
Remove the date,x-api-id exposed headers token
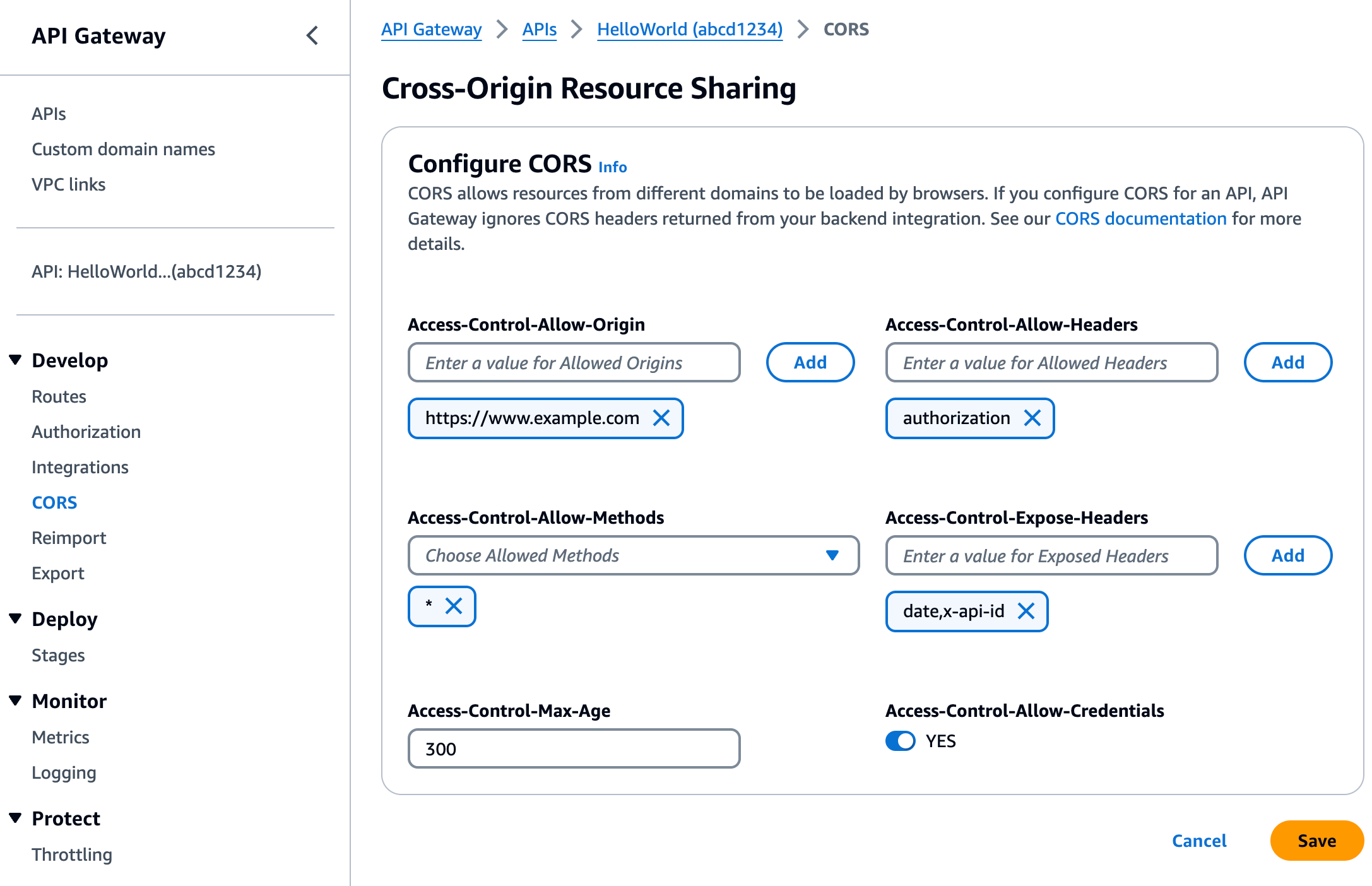click(1026, 611)
